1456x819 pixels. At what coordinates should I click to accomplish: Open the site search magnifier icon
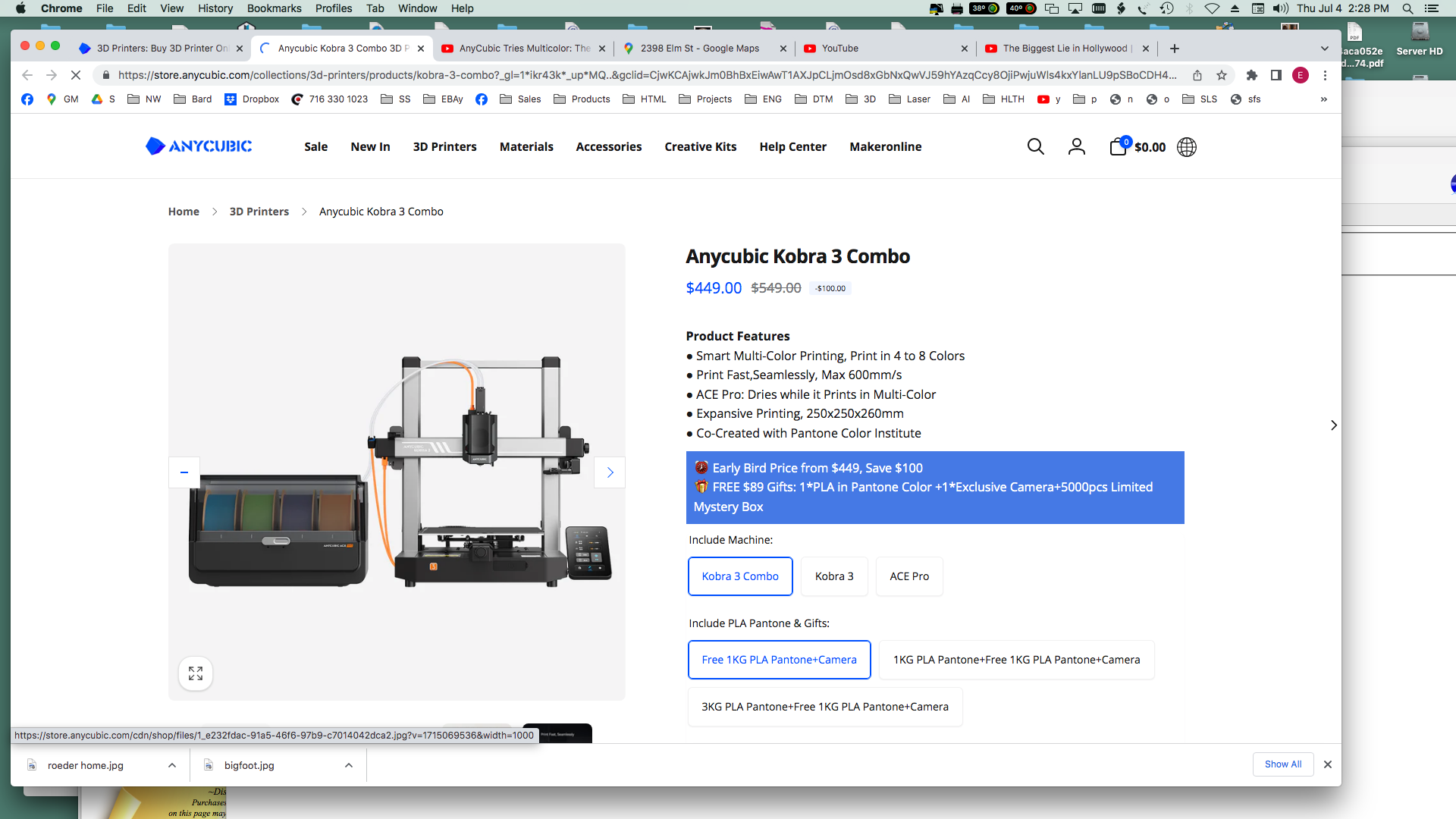[1035, 146]
